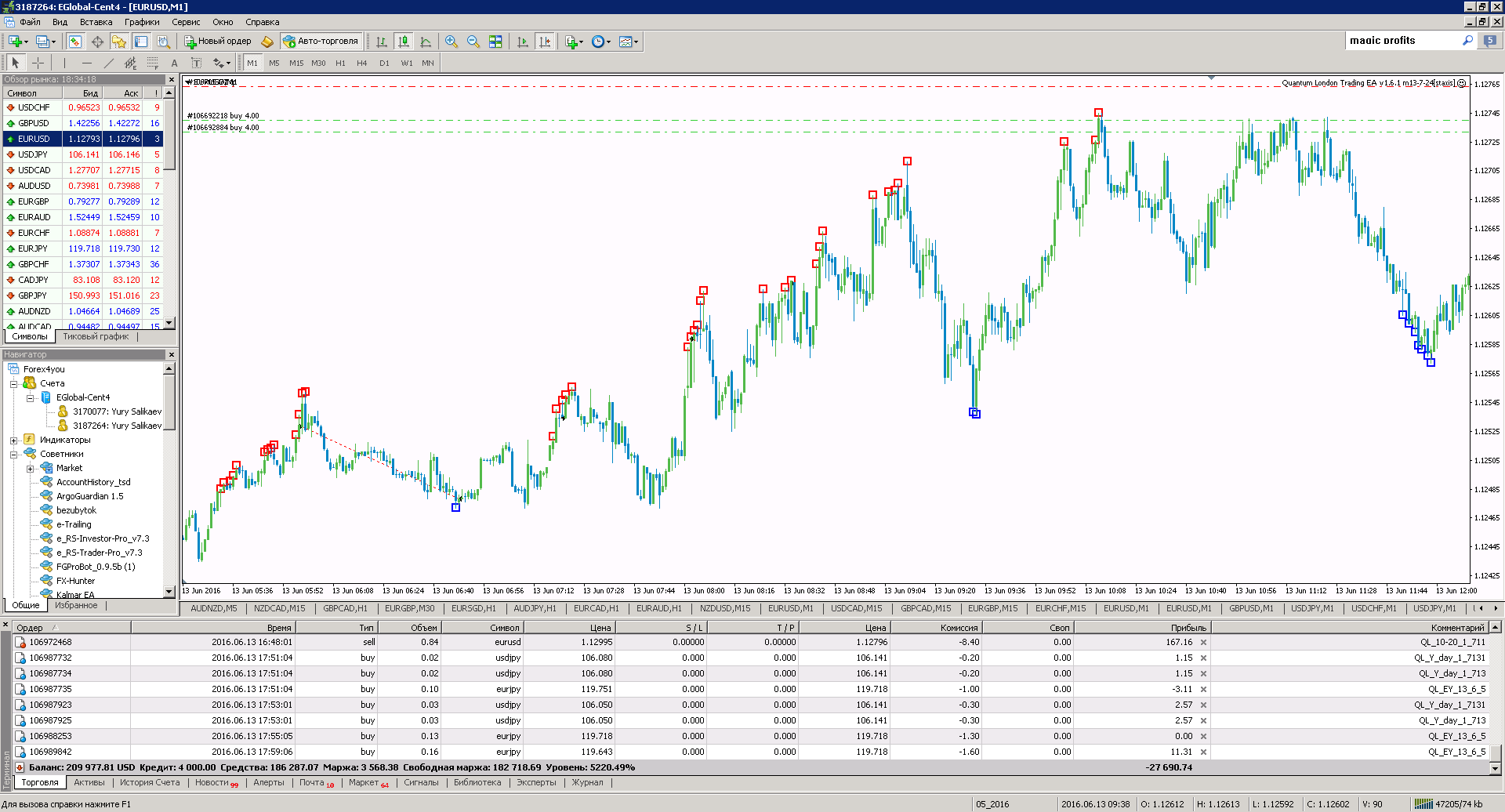Select the crosshair cursor tool
Image resolution: width=1505 pixels, height=812 pixels.
[38, 63]
